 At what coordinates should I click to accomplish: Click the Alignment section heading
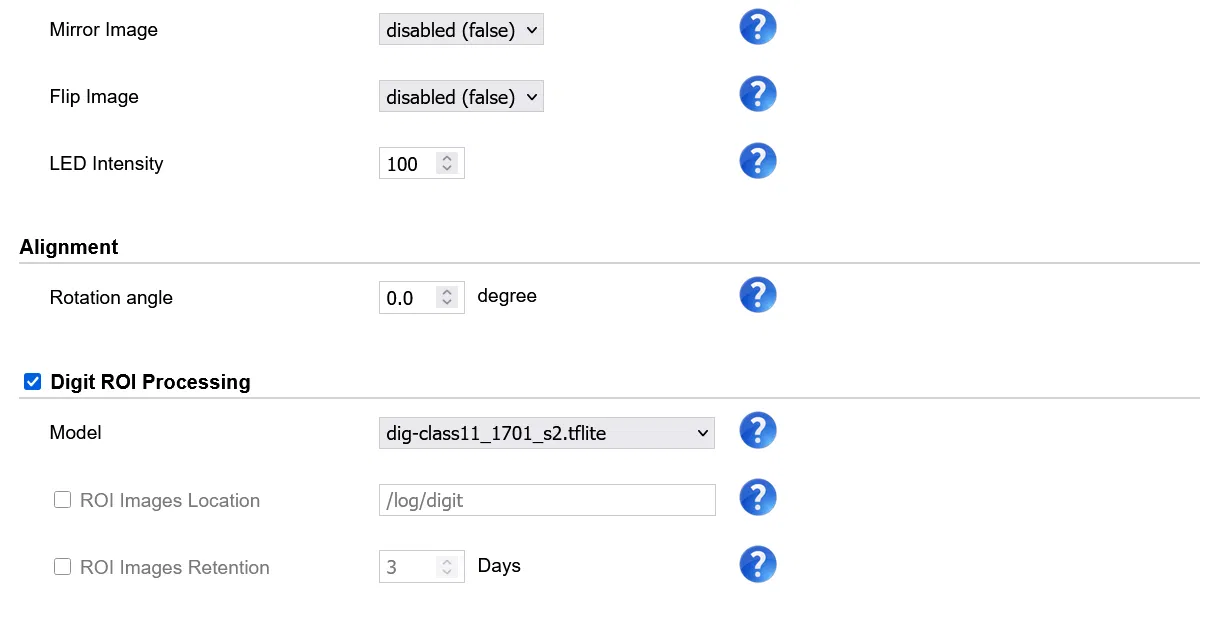[68, 247]
